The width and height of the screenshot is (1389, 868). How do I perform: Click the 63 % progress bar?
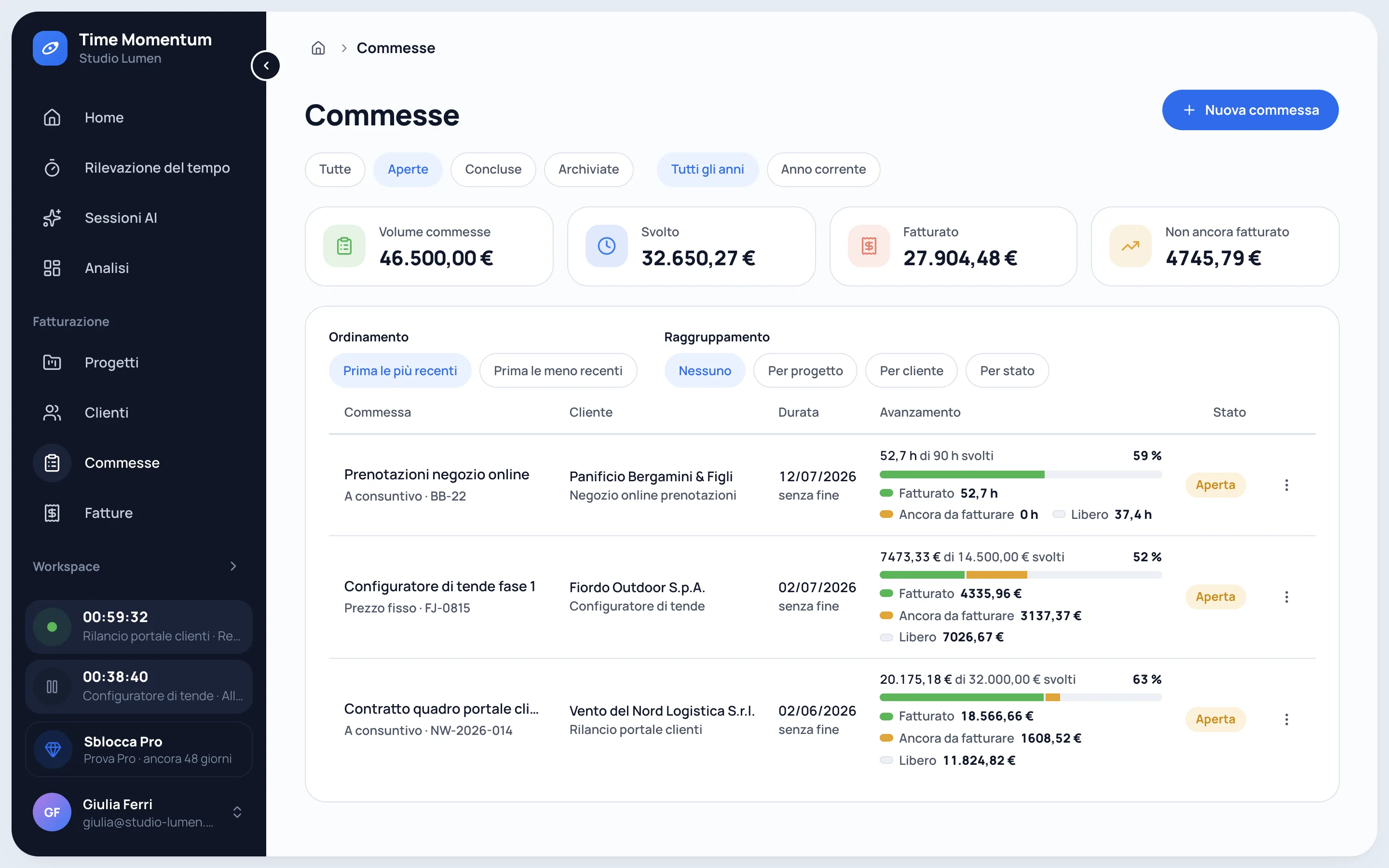(1021, 697)
